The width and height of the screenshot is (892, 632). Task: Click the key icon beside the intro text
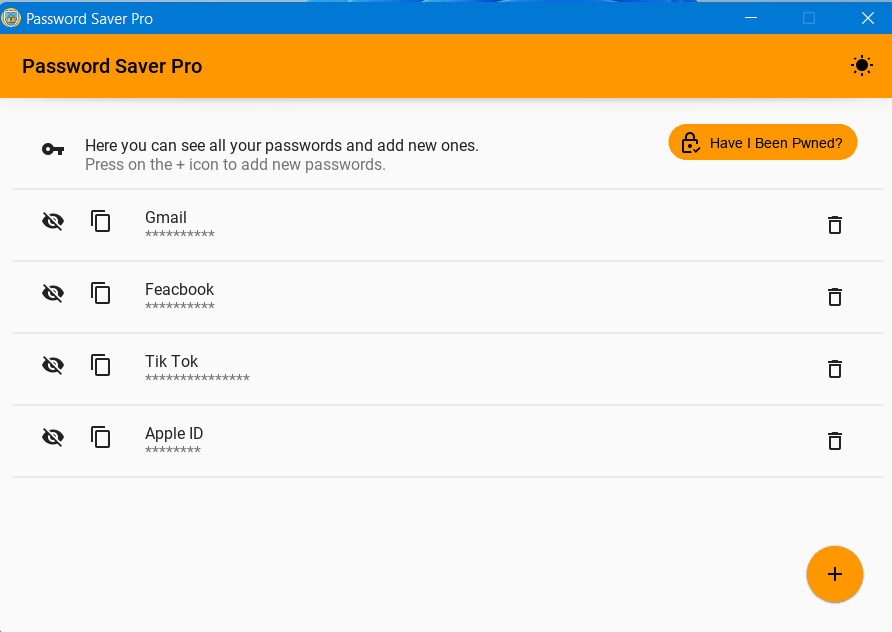tap(53, 149)
